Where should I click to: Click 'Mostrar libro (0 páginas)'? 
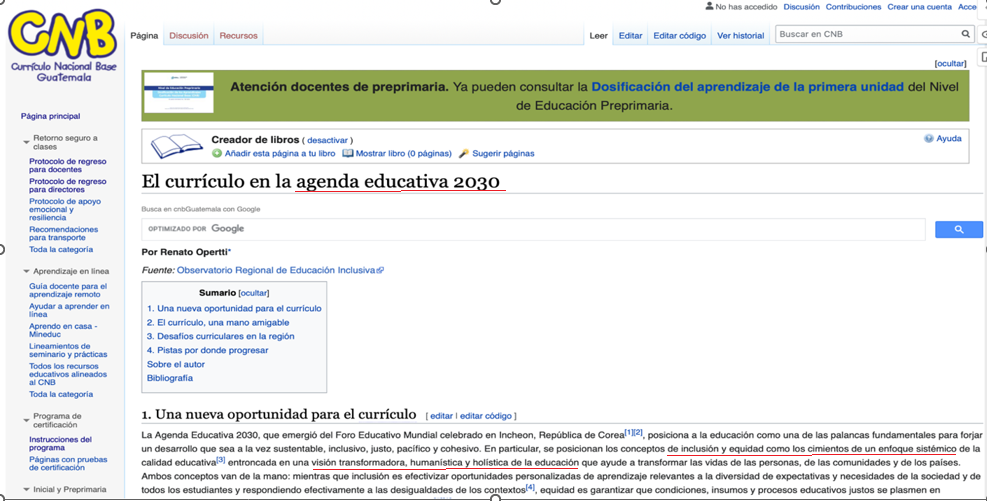403,154
